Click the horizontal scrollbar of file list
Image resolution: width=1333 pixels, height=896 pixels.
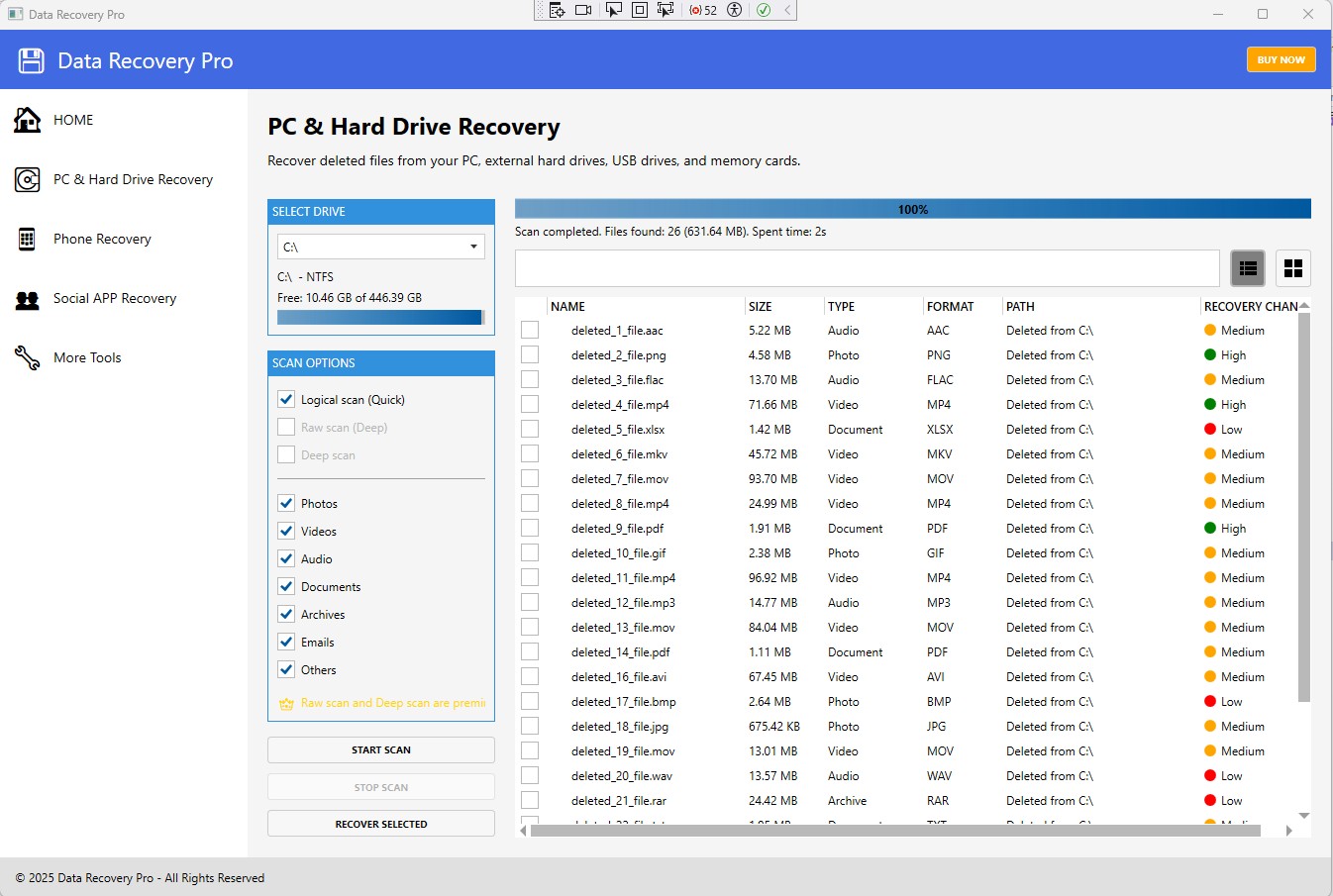click(x=895, y=831)
